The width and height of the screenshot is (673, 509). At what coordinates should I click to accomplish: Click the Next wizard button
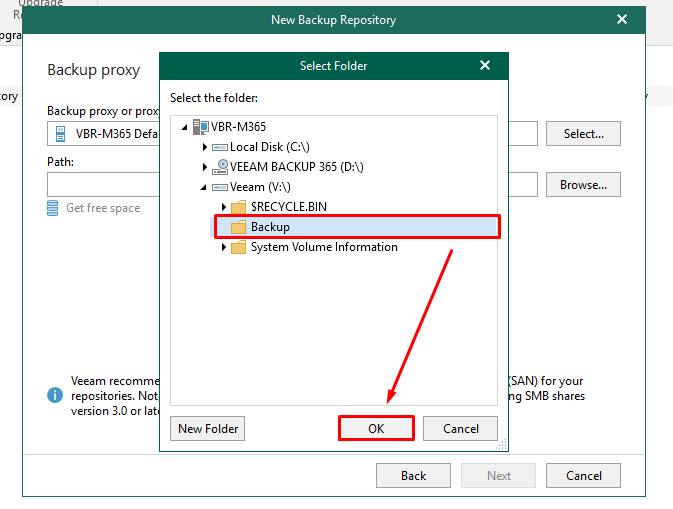pyautogui.click(x=498, y=476)
